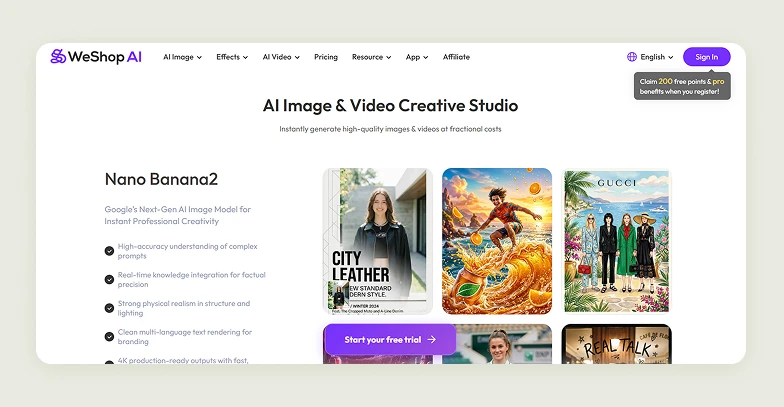Go to the Pricing page

[326, 57]
